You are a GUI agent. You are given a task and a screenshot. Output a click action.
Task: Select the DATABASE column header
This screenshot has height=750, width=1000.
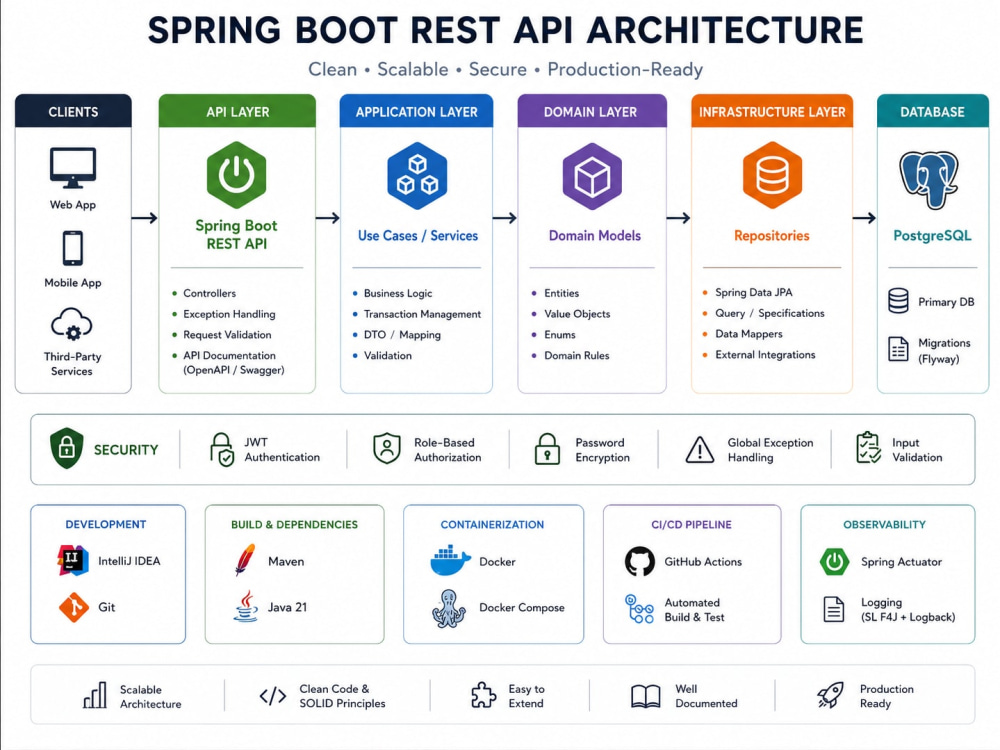[932, 112]
